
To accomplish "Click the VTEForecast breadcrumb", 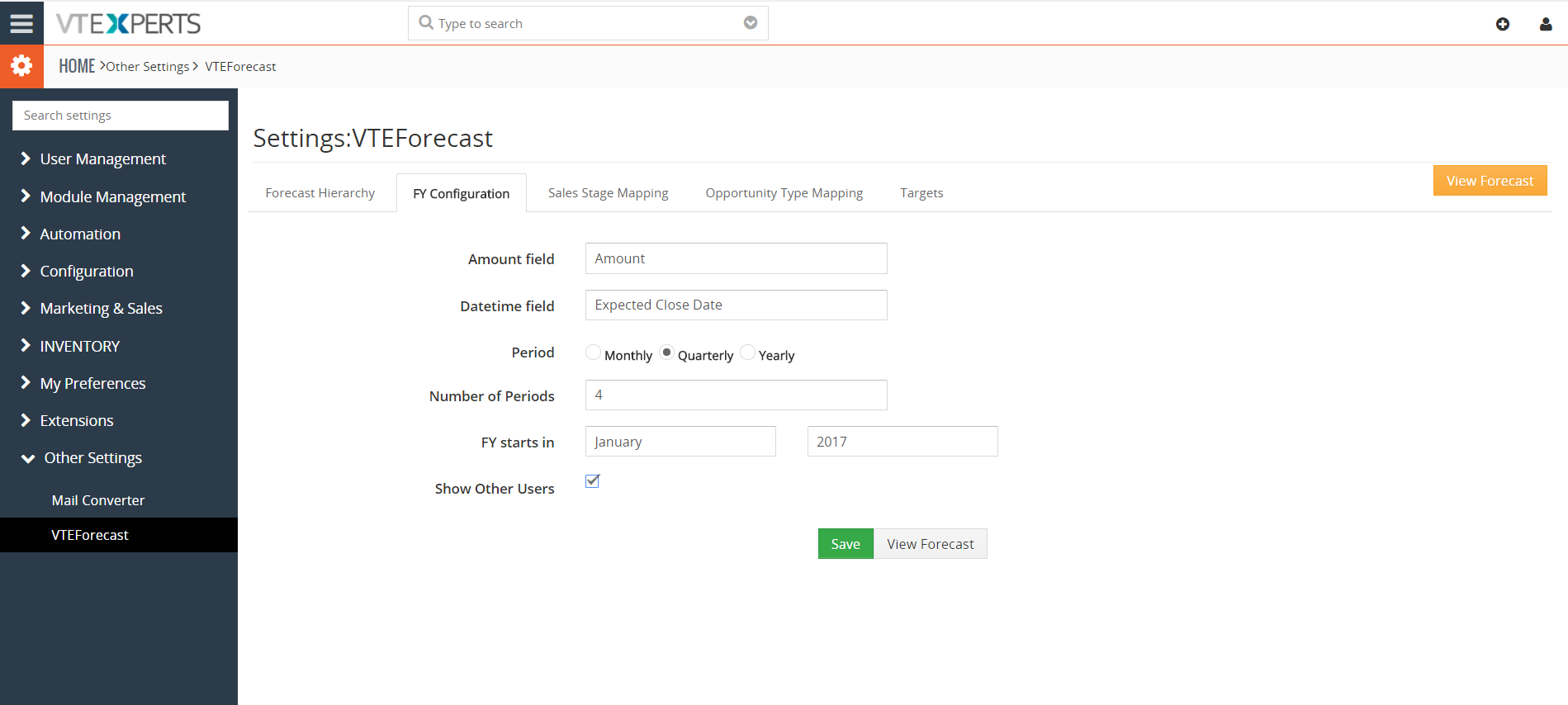I will [240, 67].
